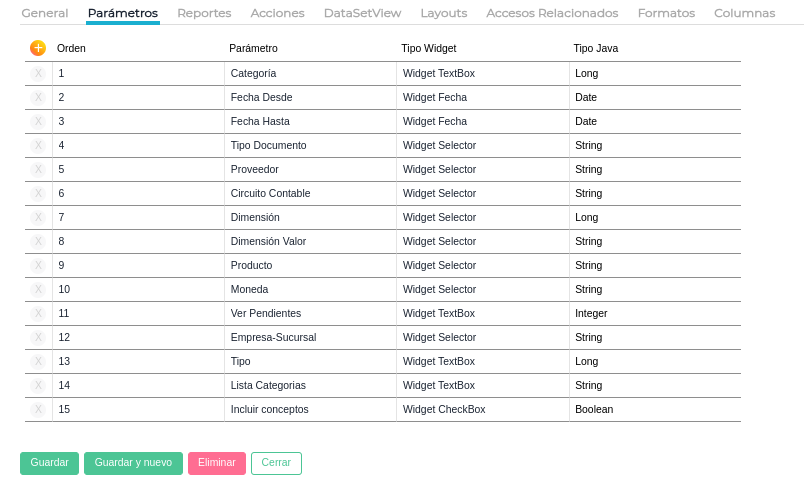Remove the Proveedor parameter via its X icon
804x481 pixels.
(38, 169)
